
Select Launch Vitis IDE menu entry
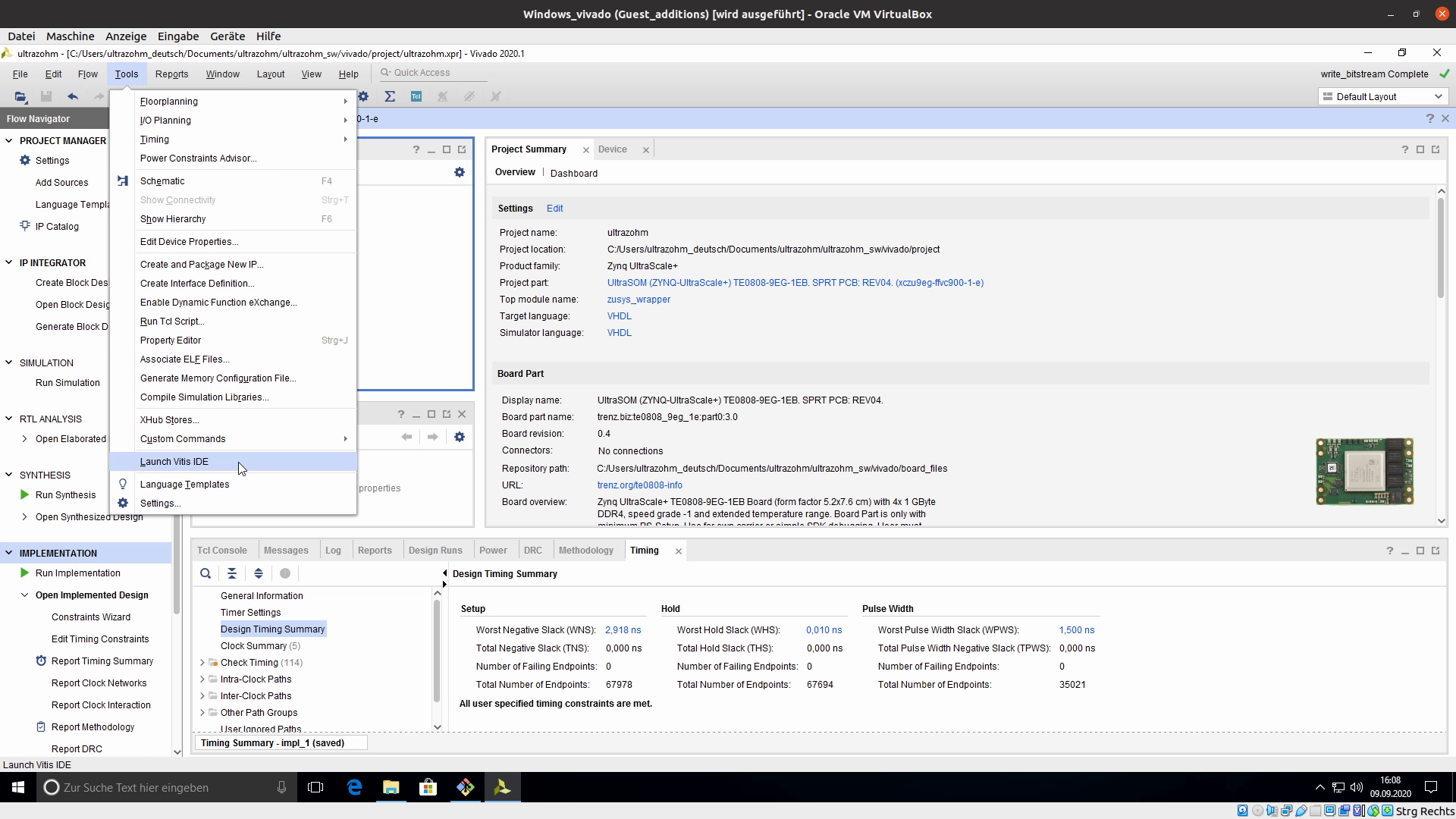(x=174, y=462)
